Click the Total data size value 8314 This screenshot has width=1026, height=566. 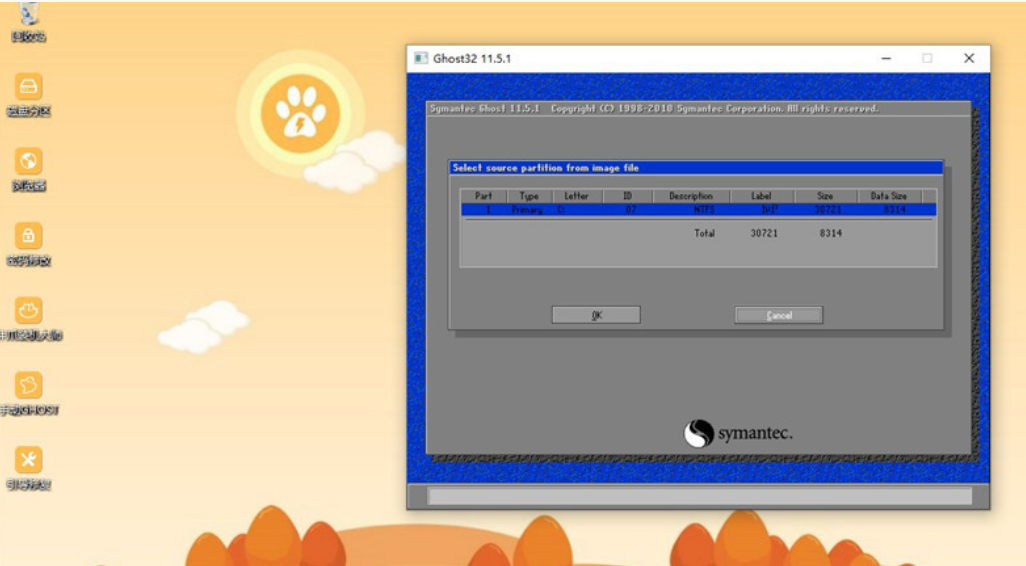(830, 233)
